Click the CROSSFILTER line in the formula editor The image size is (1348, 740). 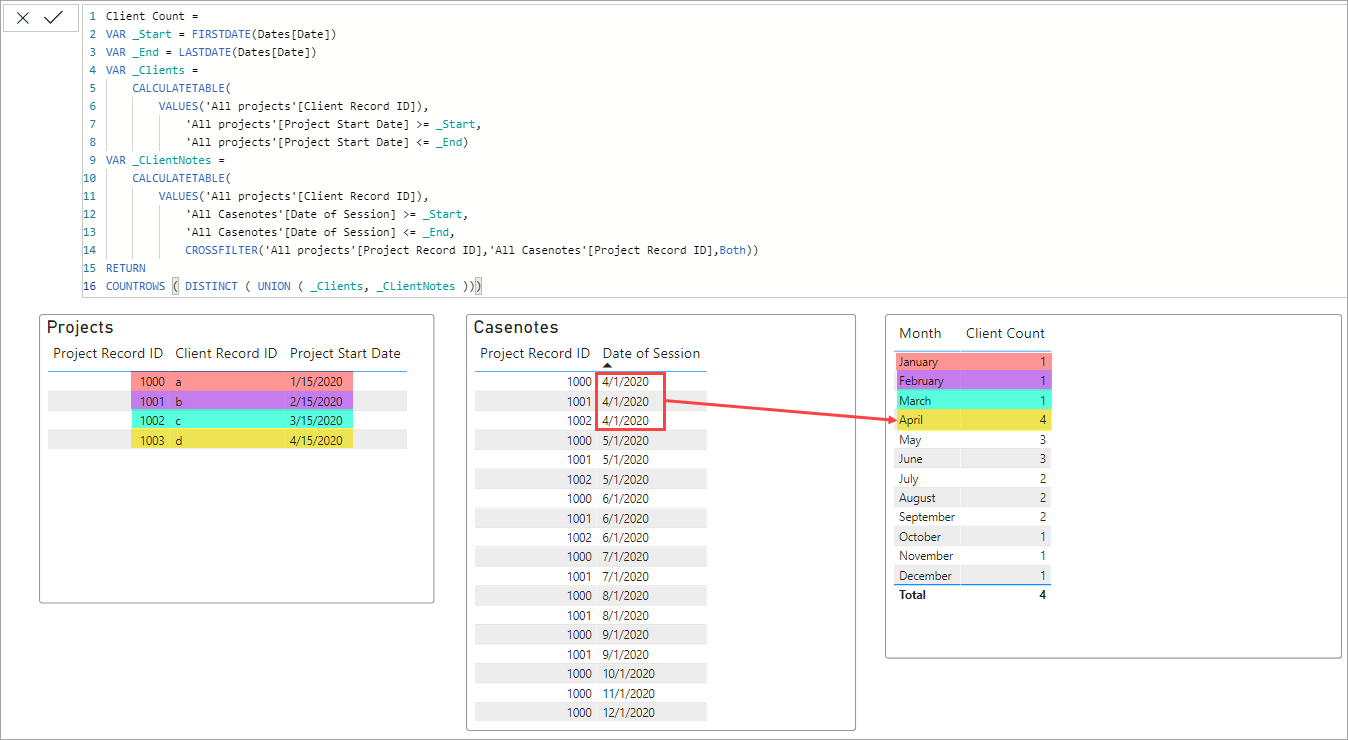(472, 250)
